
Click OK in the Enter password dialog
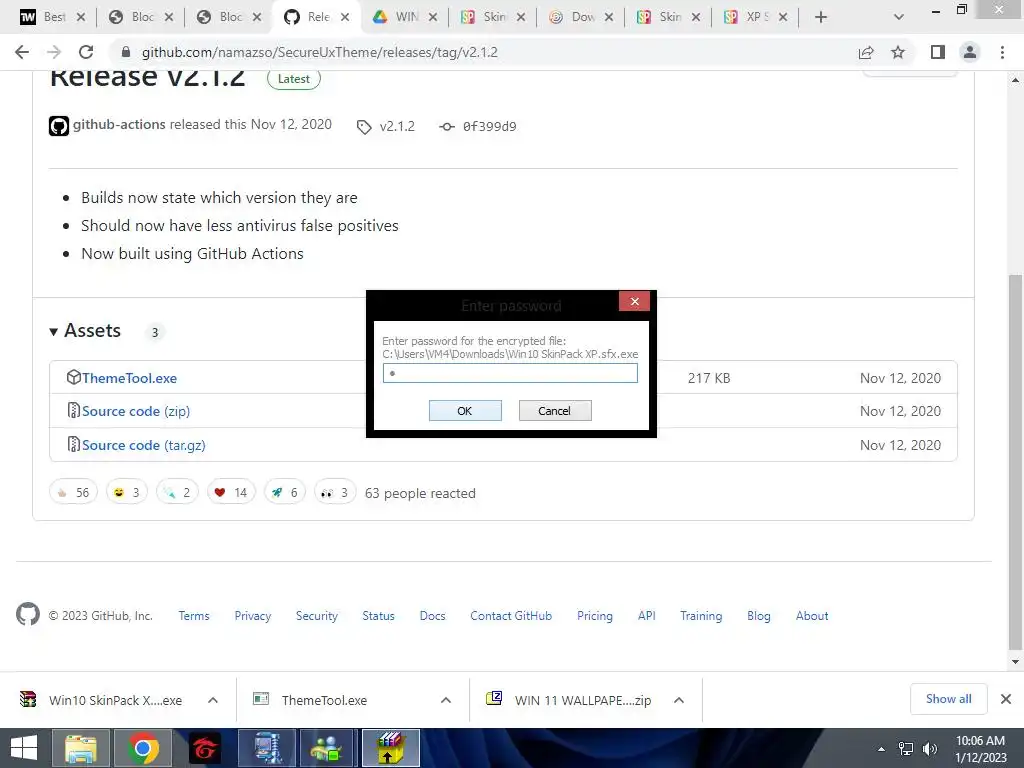pyautogui.click(x=465, y=411)
